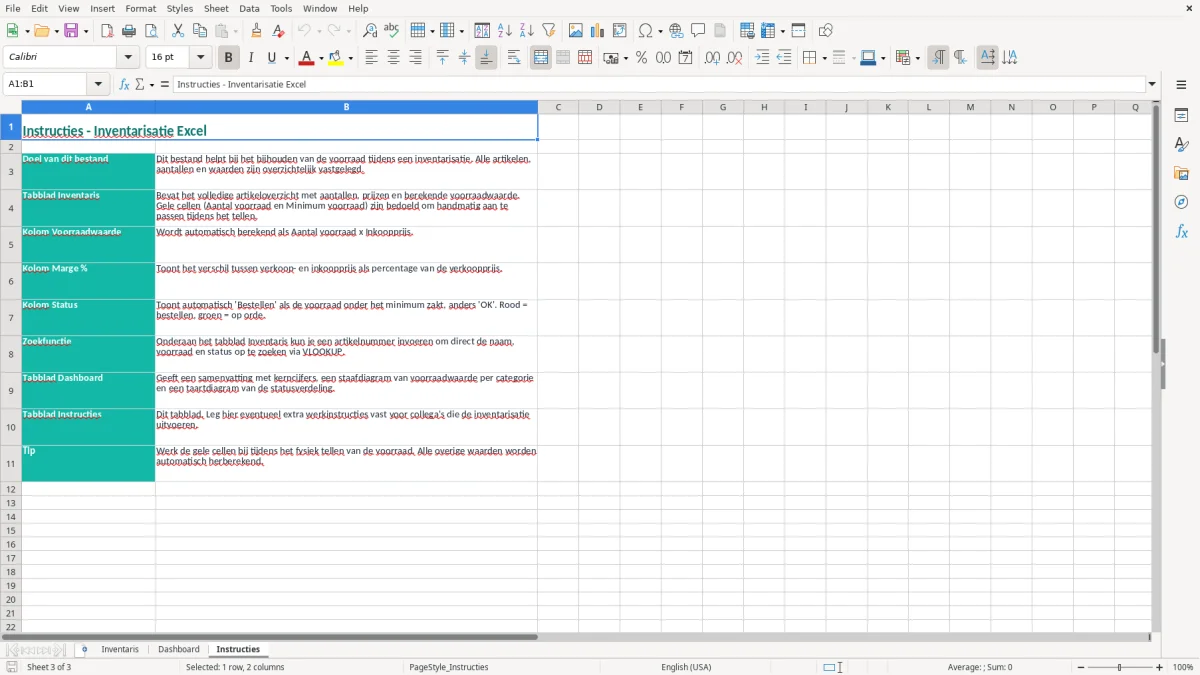Image resolution: width=1200 pixels, height=675 pixels.
Task: Toggle left-to-right text direction
Action: (x=938, y=58)
